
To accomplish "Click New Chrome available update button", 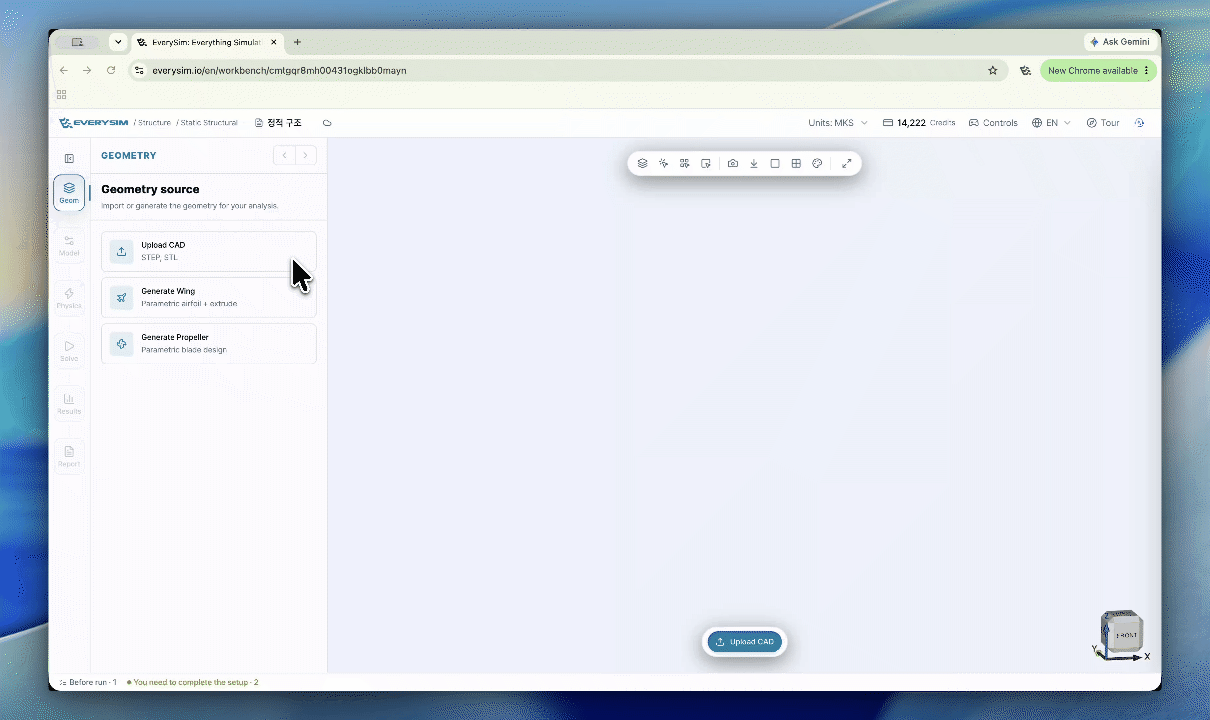I will tap(1099, 71).
